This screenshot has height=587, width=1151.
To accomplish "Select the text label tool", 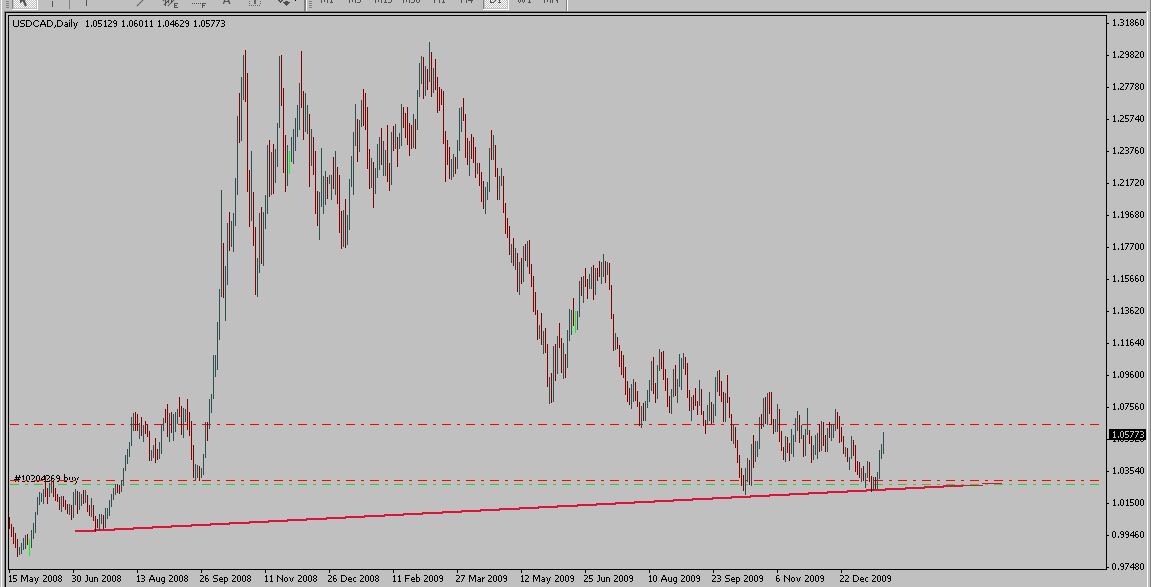I will point(254,3).
